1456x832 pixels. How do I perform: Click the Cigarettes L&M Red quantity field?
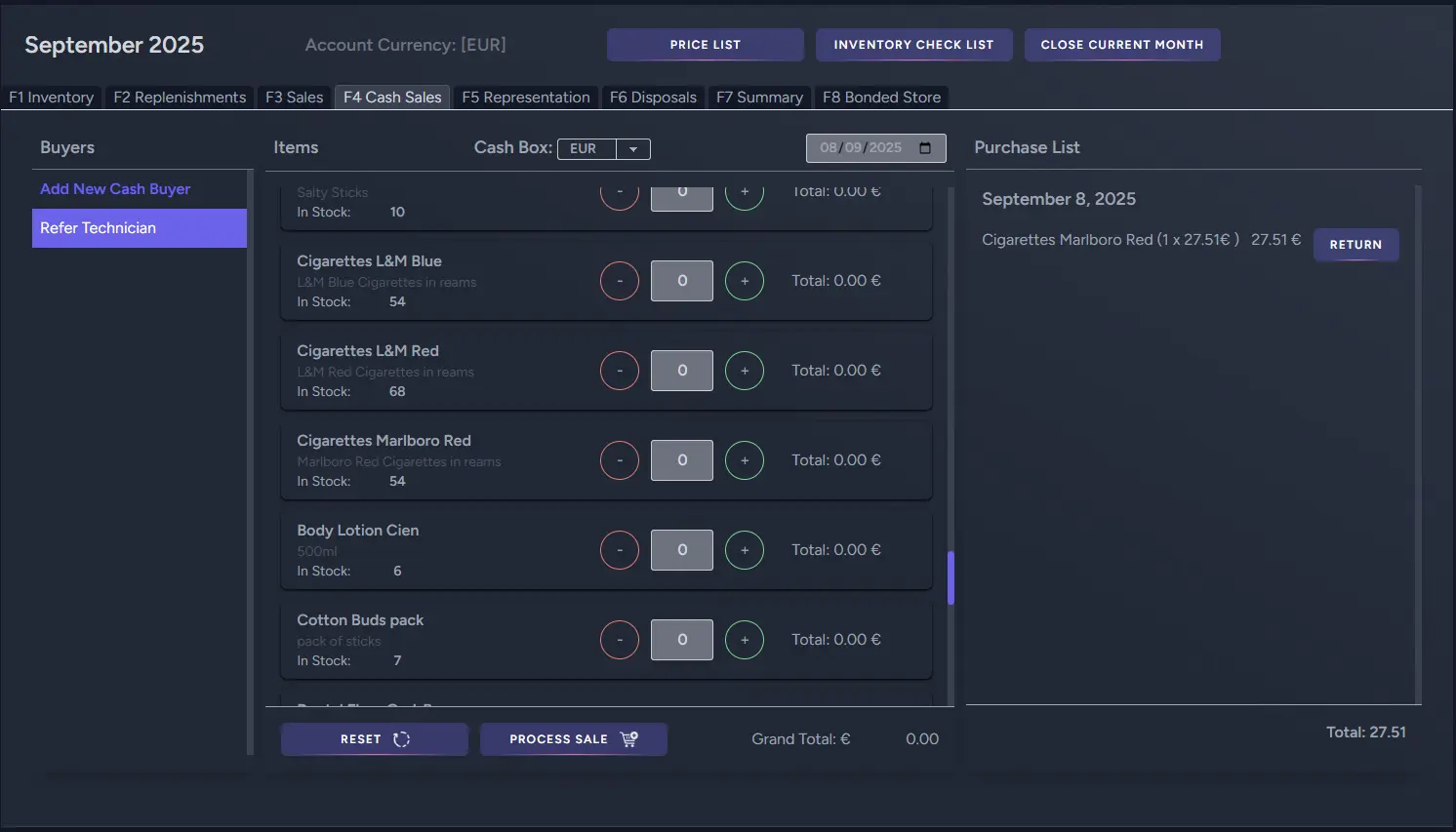682,371
